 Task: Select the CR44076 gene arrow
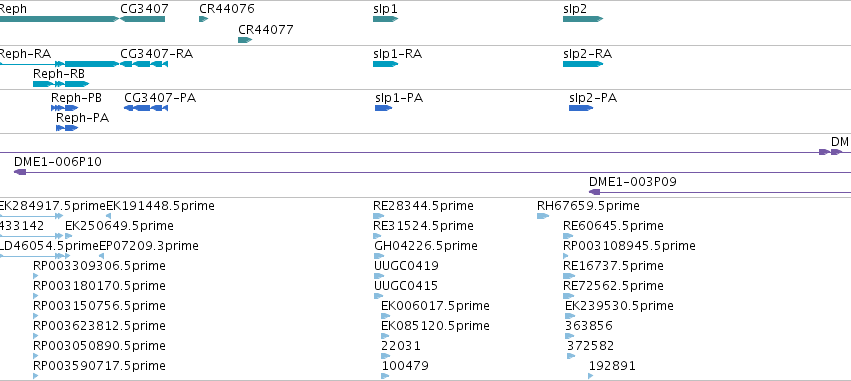[204, 19]
